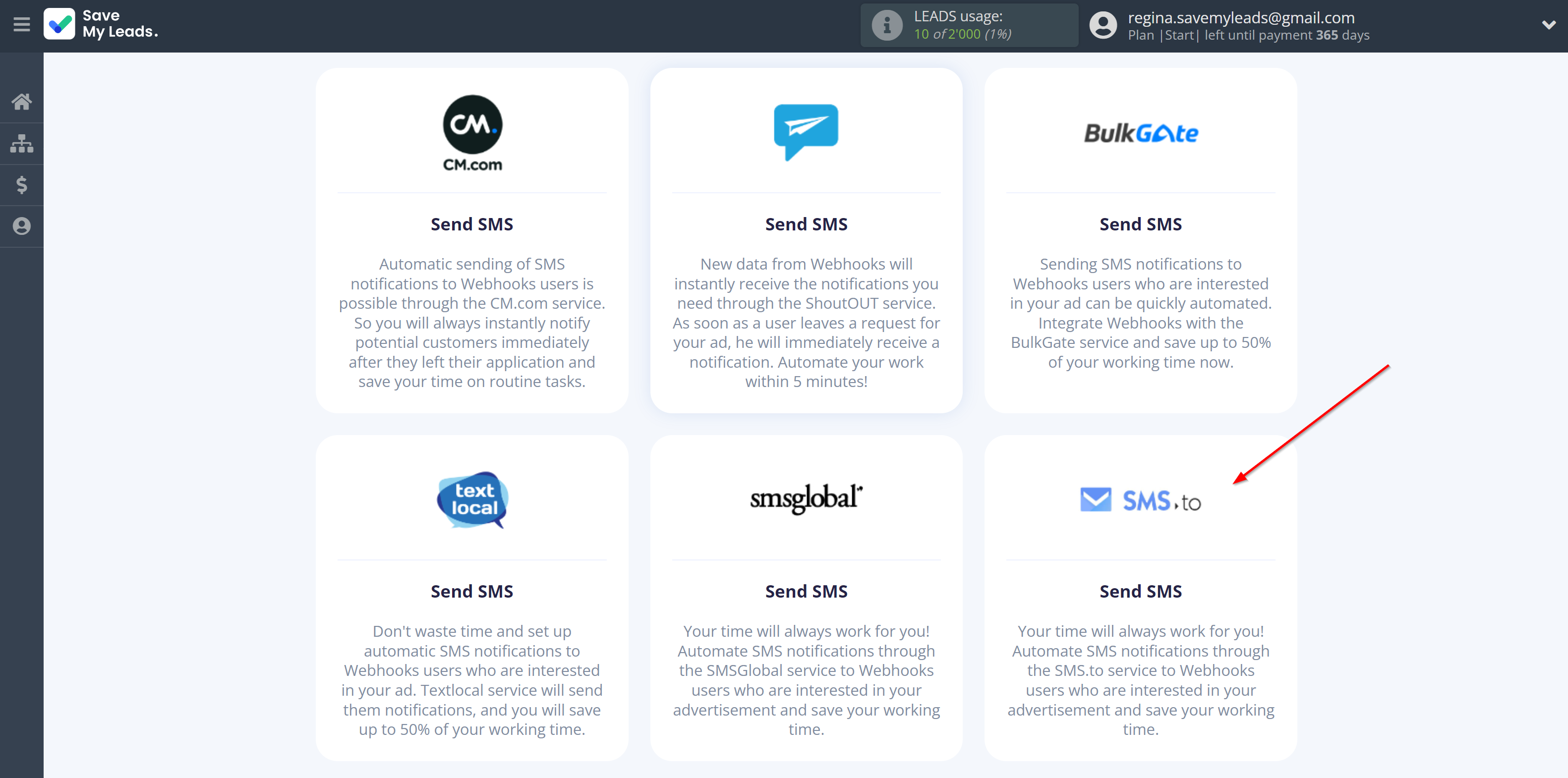Click the LEADS usage counter text
Screen dimensions: 1568x778
pyautogui.click(x=962, y=34)
